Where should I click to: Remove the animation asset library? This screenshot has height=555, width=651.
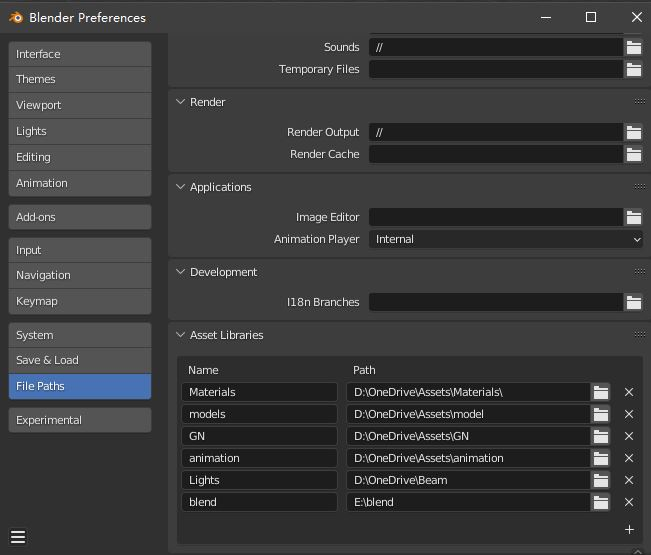(629, 458)
